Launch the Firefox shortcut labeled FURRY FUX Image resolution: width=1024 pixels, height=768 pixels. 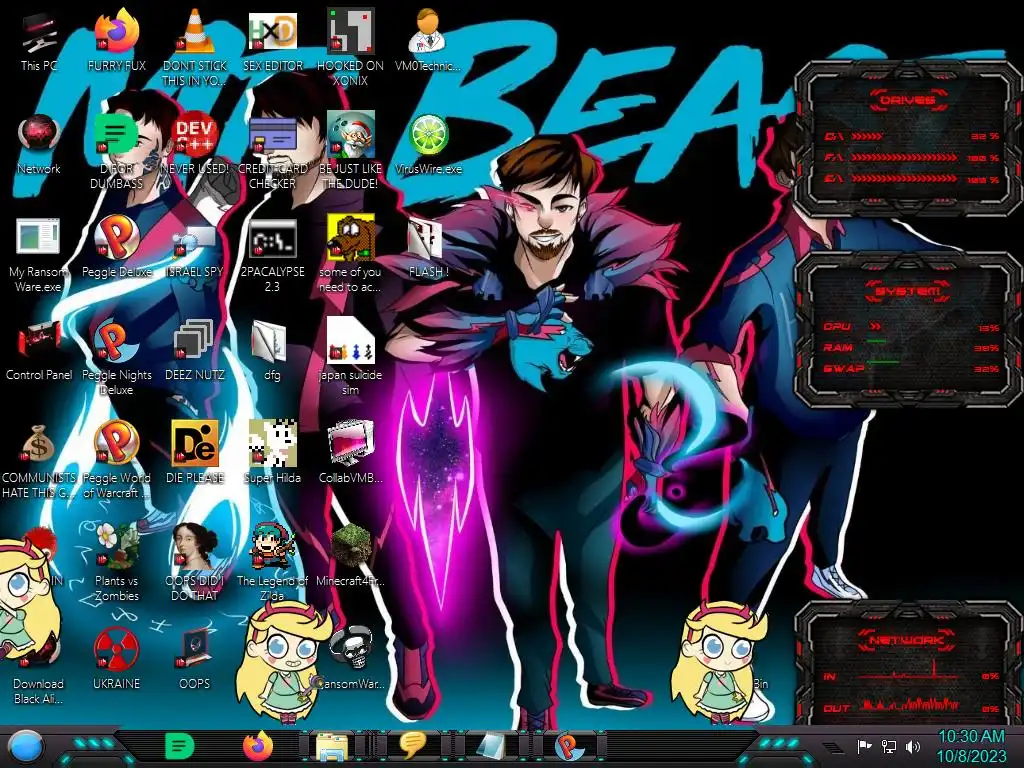116,42
